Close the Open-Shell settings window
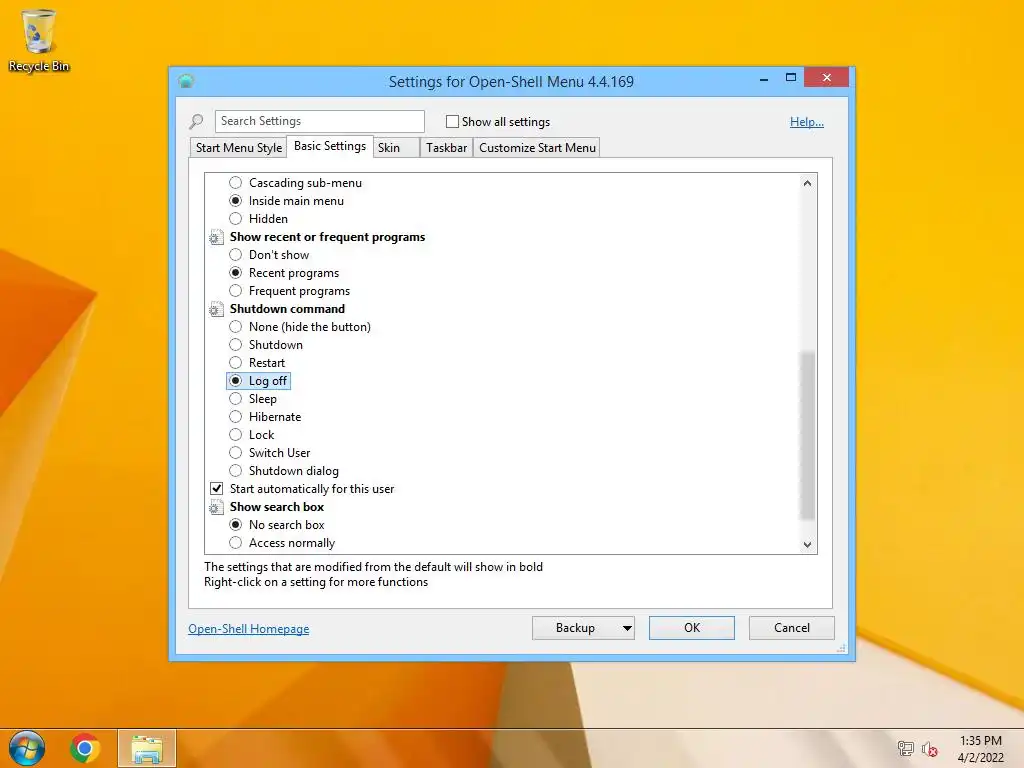Screen dimensions: 1024x768 tap(827, 78)
